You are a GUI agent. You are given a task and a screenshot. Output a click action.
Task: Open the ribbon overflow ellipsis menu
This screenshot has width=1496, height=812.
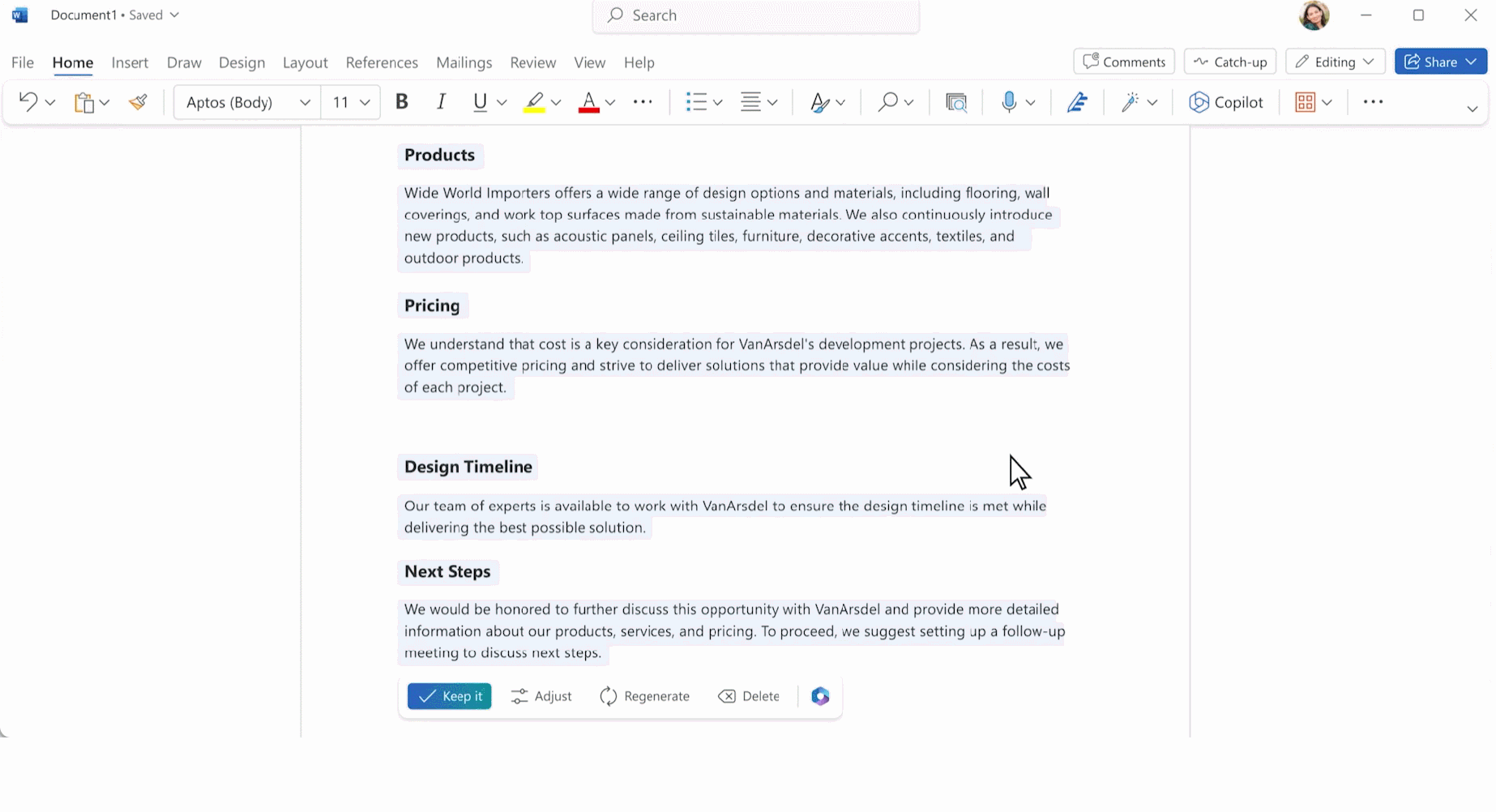coord(1373,102)
